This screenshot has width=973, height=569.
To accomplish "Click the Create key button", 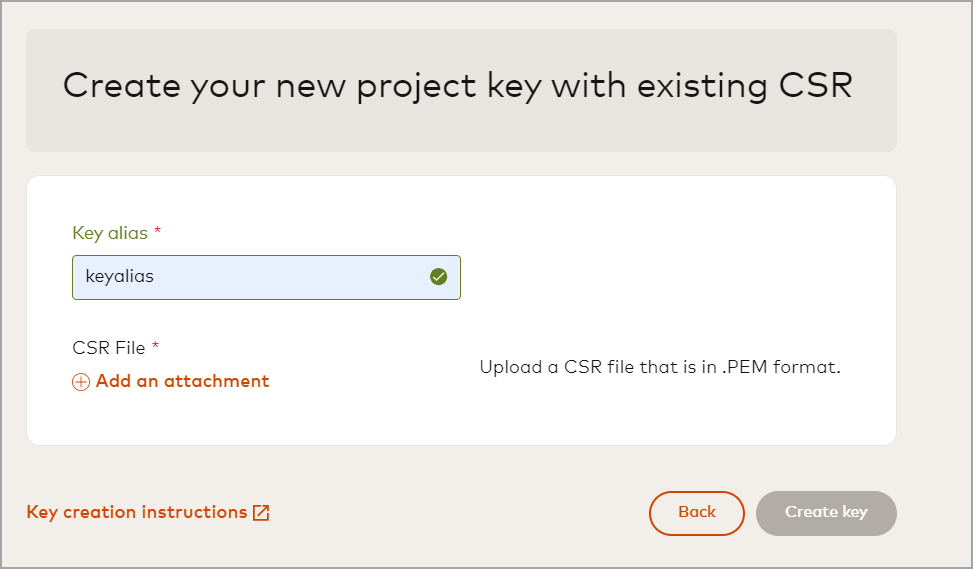I will point(826,512).
